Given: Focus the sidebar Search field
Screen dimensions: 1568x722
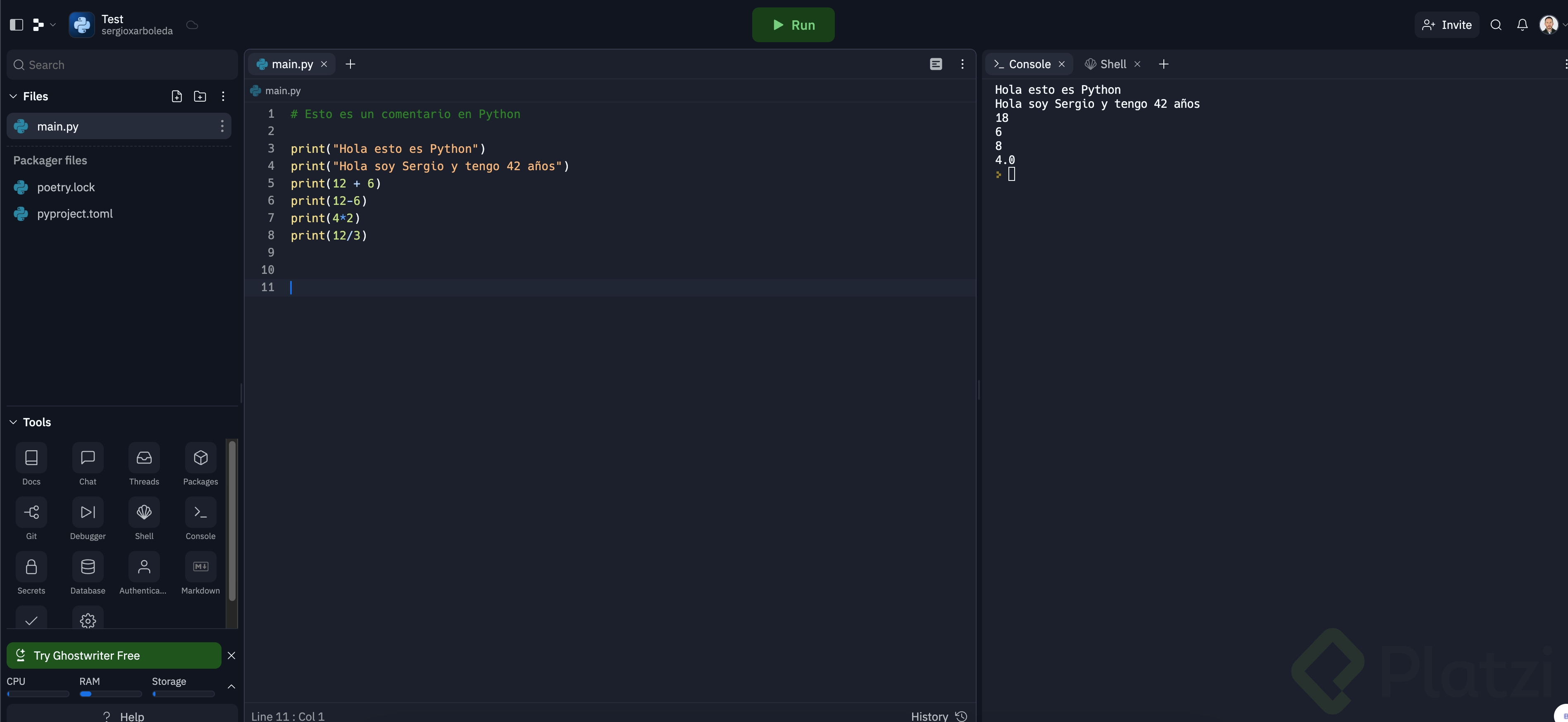Looking at the screenshot, I should click(122, 65).
